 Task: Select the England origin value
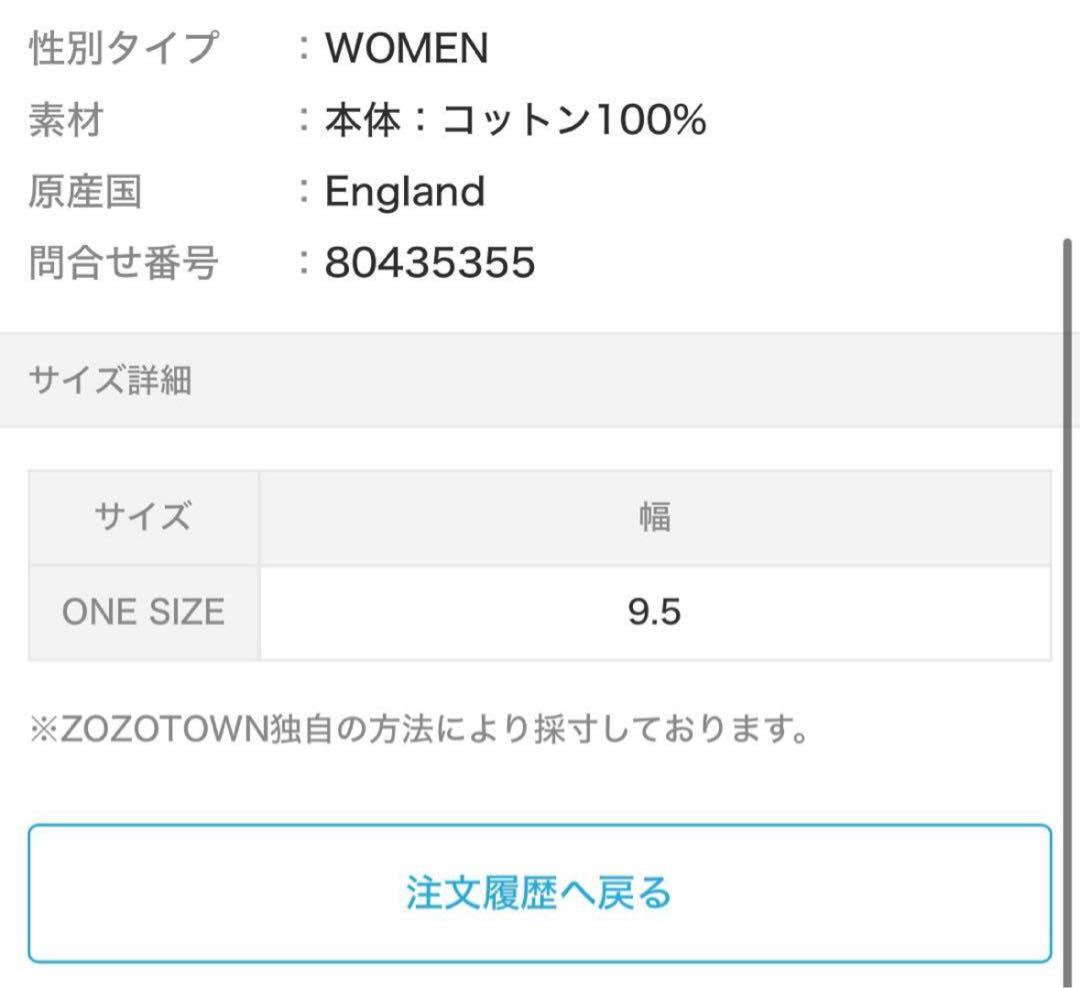tap(405, 191)
